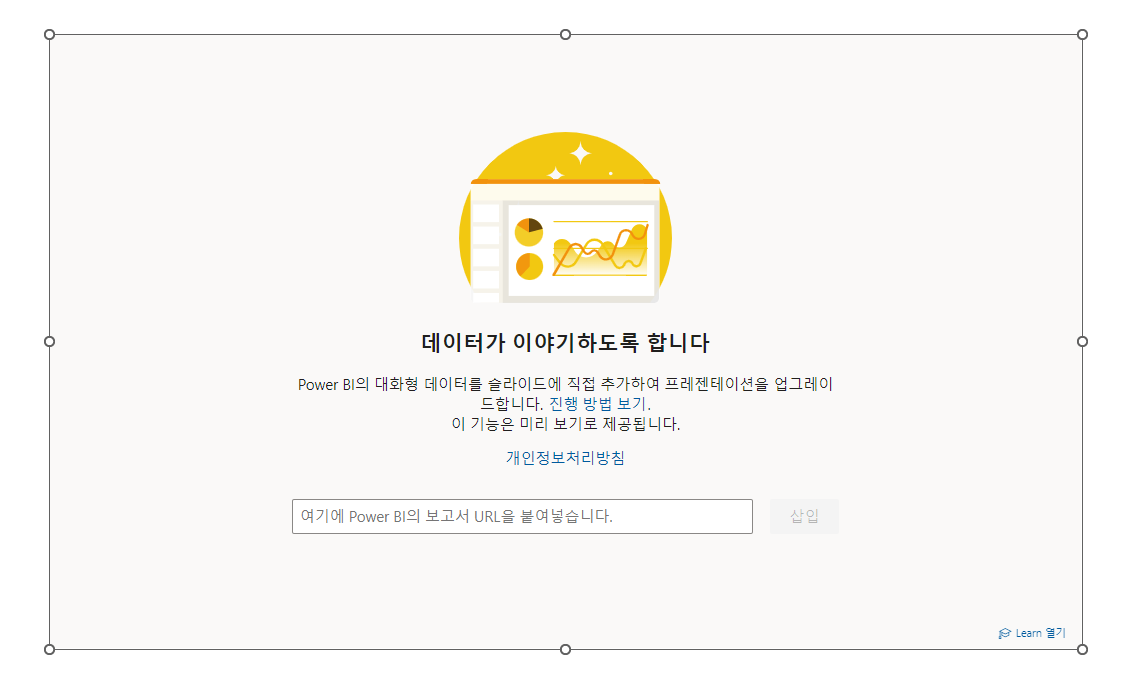Click the bottom-right corner resize handle

coord(1082,649)
